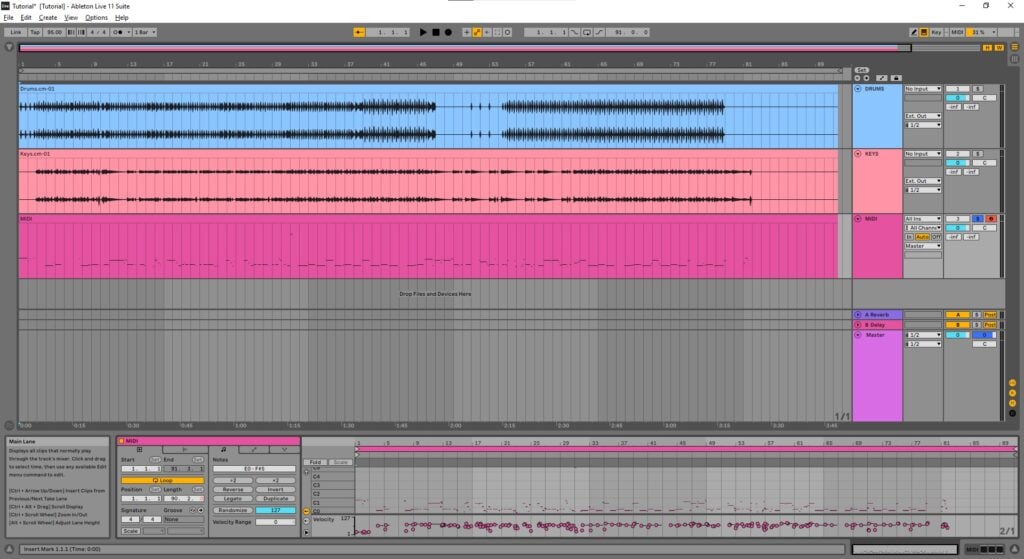The image size is (1024, 559).
Task: Open the Create menu
Action: click(x=48, y=18)
